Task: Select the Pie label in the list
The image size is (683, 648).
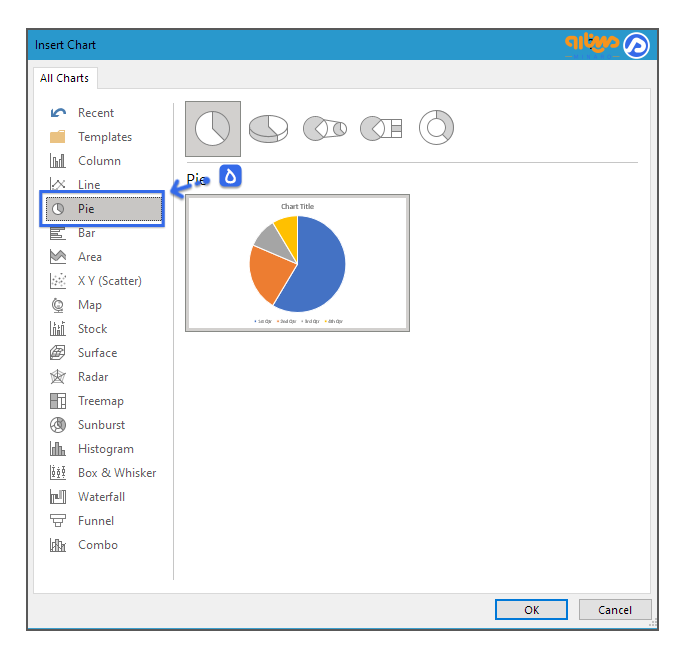Action: point(86,209)
